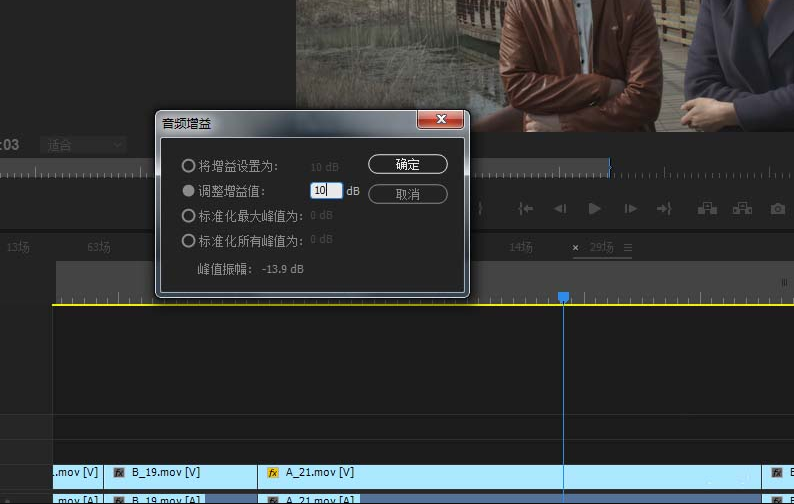Select 标准化所有峰值为 radio option
This screenshot has width=794, height=504.
(x=188, y=241)
